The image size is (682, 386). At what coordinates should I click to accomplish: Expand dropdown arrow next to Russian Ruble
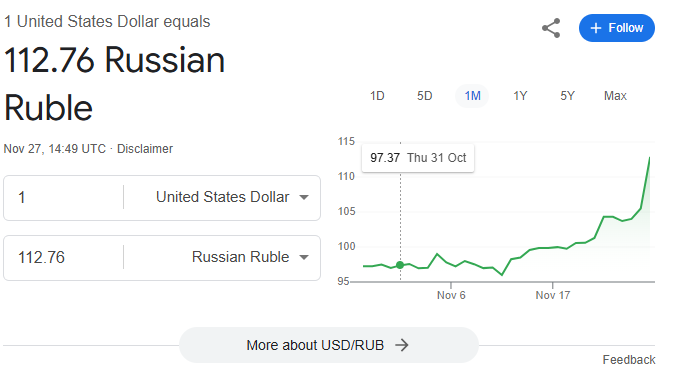coord(304,257)
